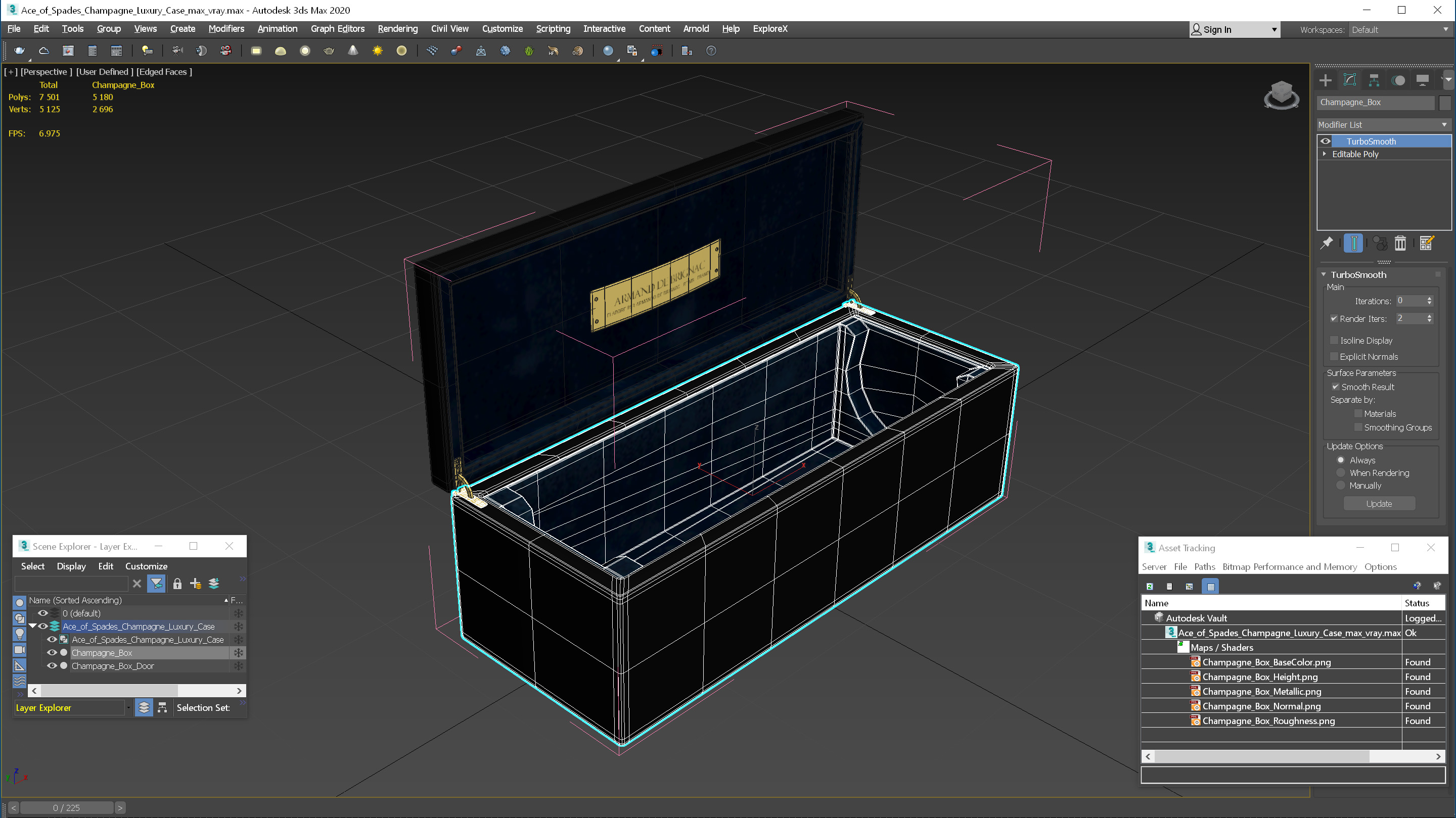Viewport: 1456px width, 818px height.
Task: Open command panel tabs overflow arrow
Action: [1447, 80]
